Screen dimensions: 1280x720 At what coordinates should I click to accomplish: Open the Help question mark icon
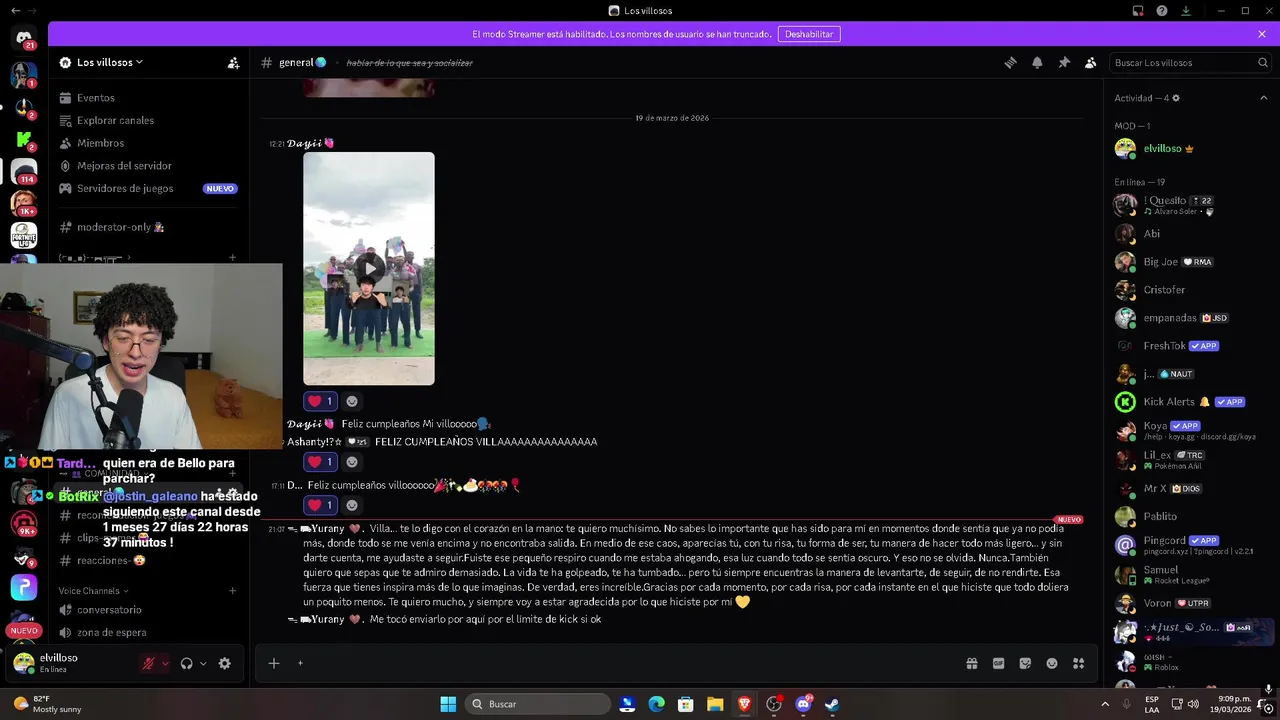pyautogui.click(x=1162, y=11)
